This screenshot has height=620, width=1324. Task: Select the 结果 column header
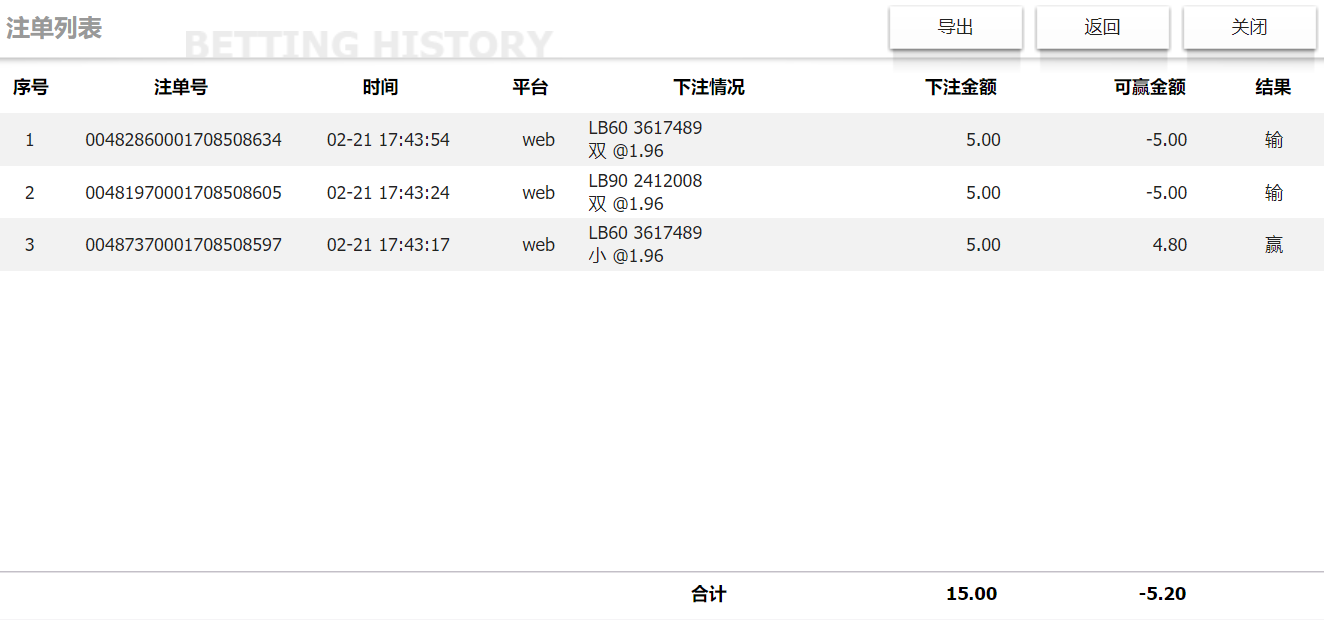point(1273,87)
